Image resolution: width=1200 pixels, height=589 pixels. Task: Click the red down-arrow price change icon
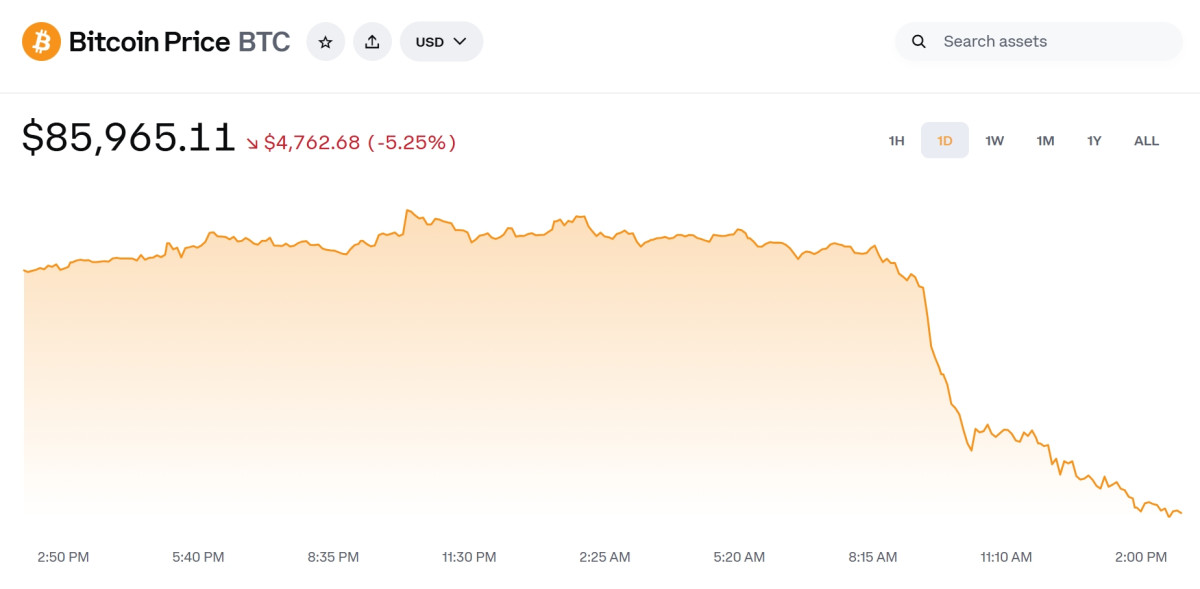click(253, 143)
